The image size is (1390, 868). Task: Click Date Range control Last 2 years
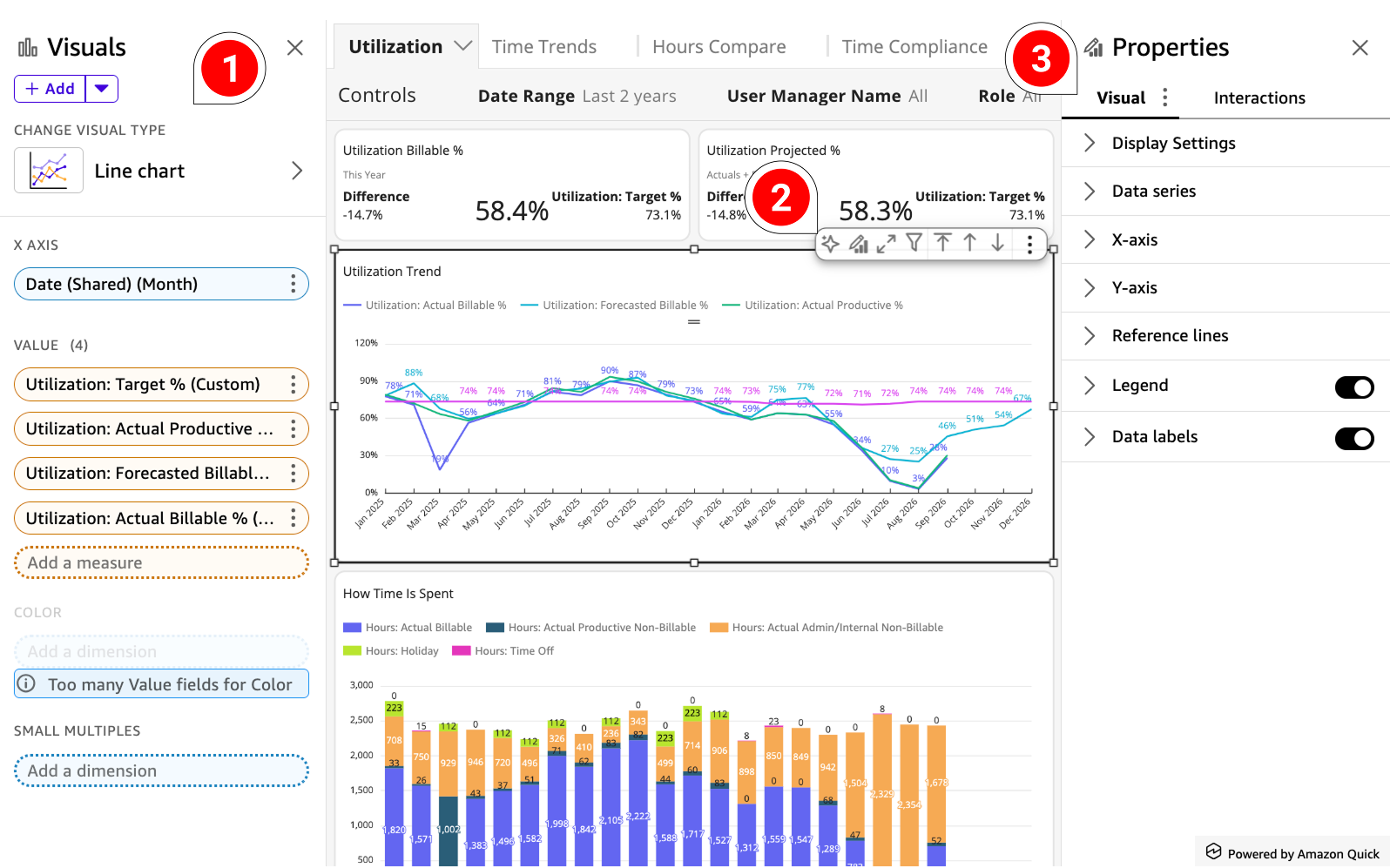pos(577,96)
